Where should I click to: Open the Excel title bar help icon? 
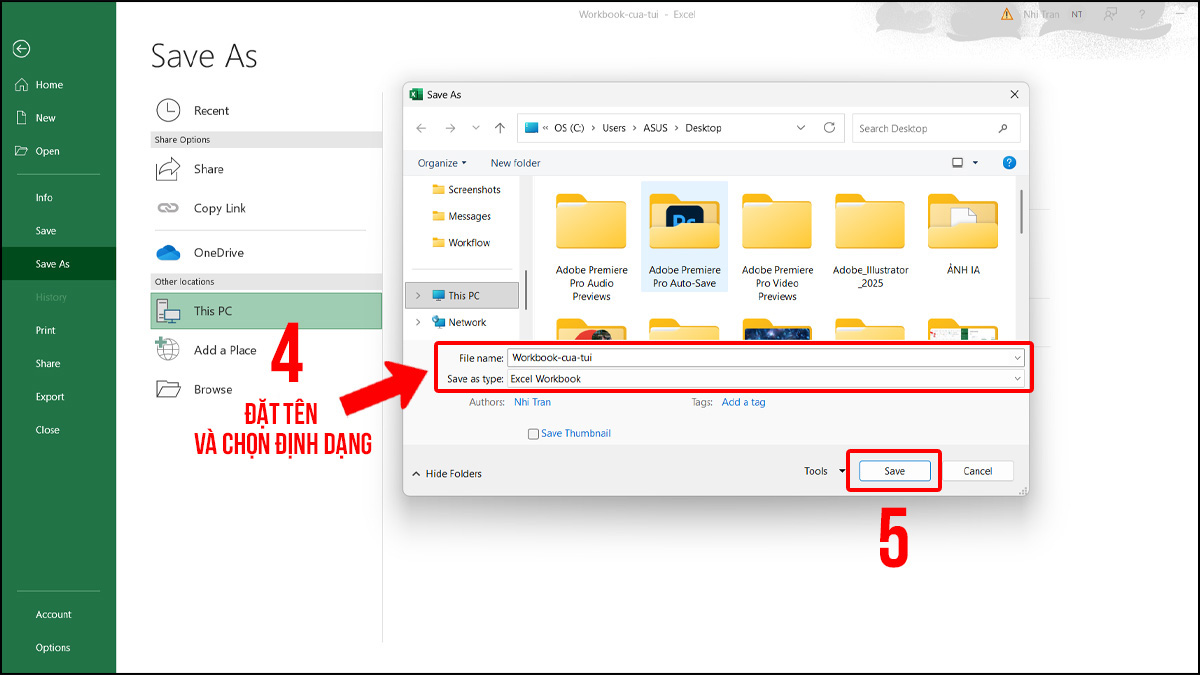(x=1141, y=14)
